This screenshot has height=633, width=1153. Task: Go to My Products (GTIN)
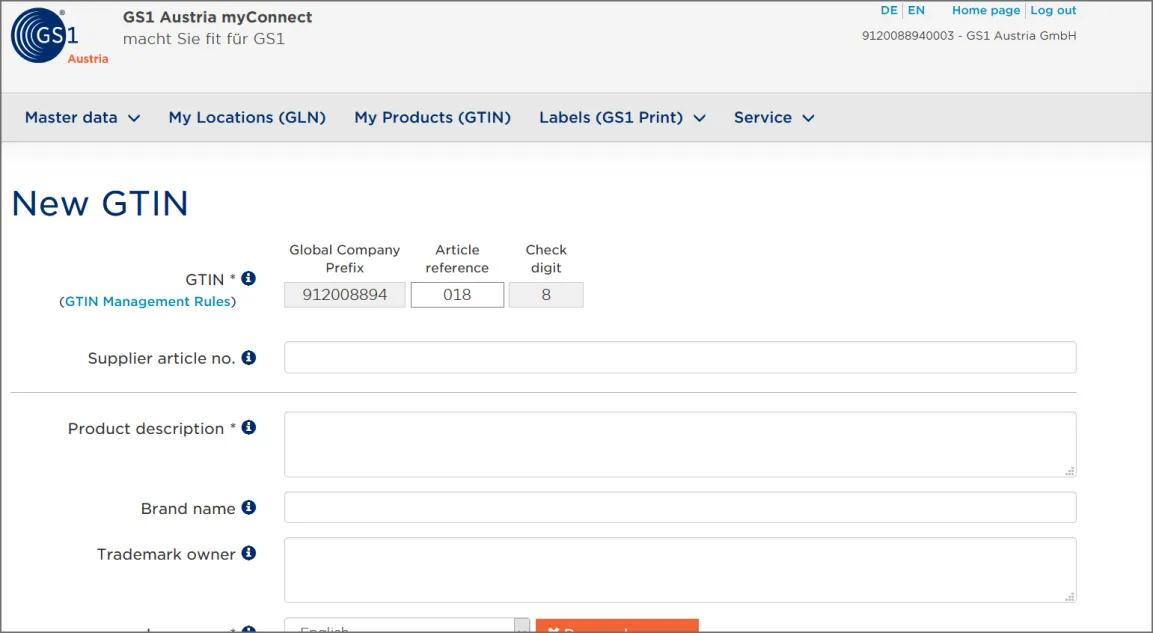tap(432, 118)
